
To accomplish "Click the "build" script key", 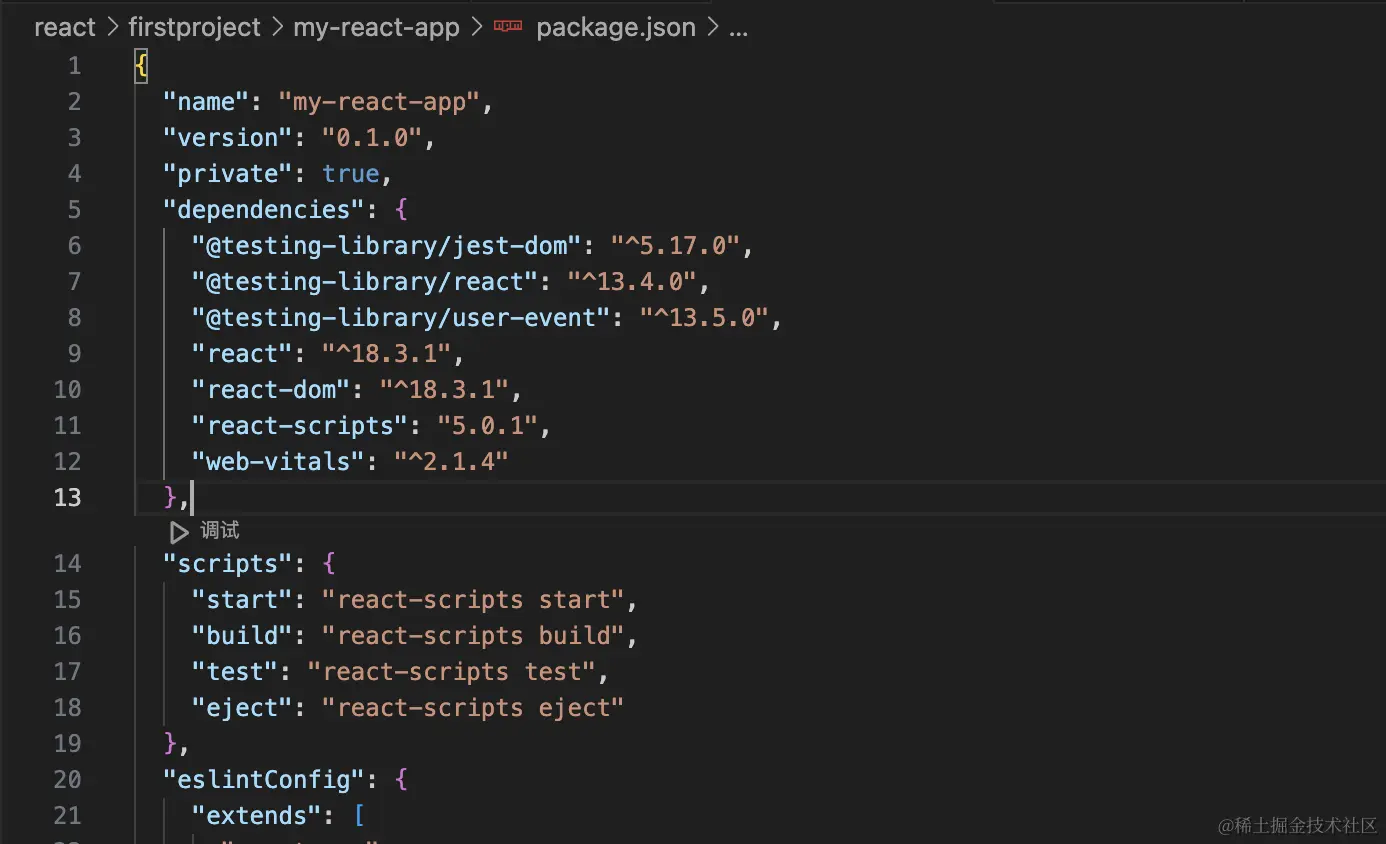I will click(242, 636).
